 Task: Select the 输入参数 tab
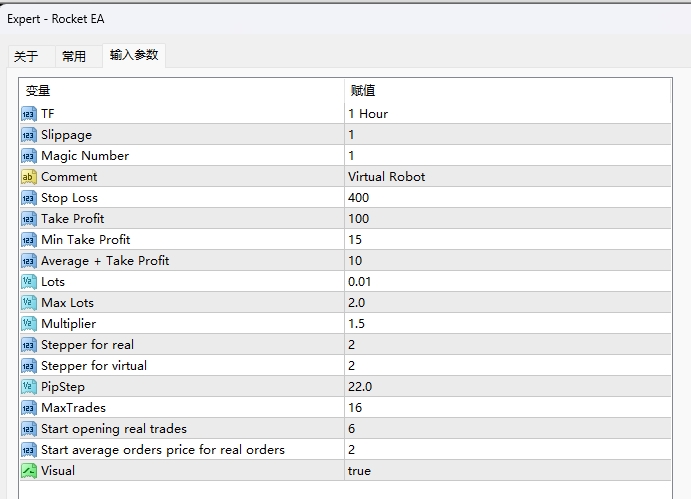133,56
